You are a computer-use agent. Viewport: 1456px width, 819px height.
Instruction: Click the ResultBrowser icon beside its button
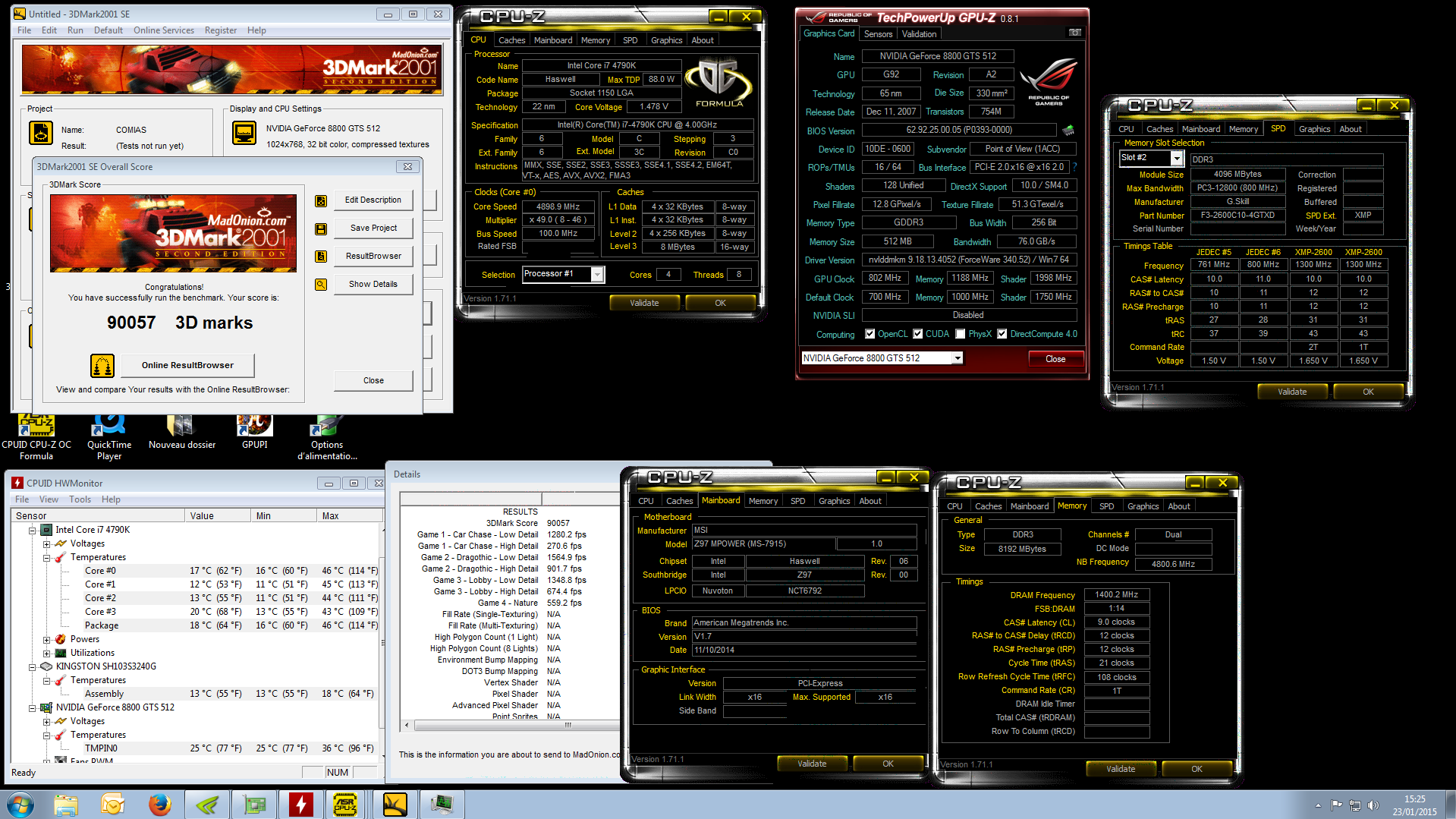pyautogui.click(x=321, y=257)
